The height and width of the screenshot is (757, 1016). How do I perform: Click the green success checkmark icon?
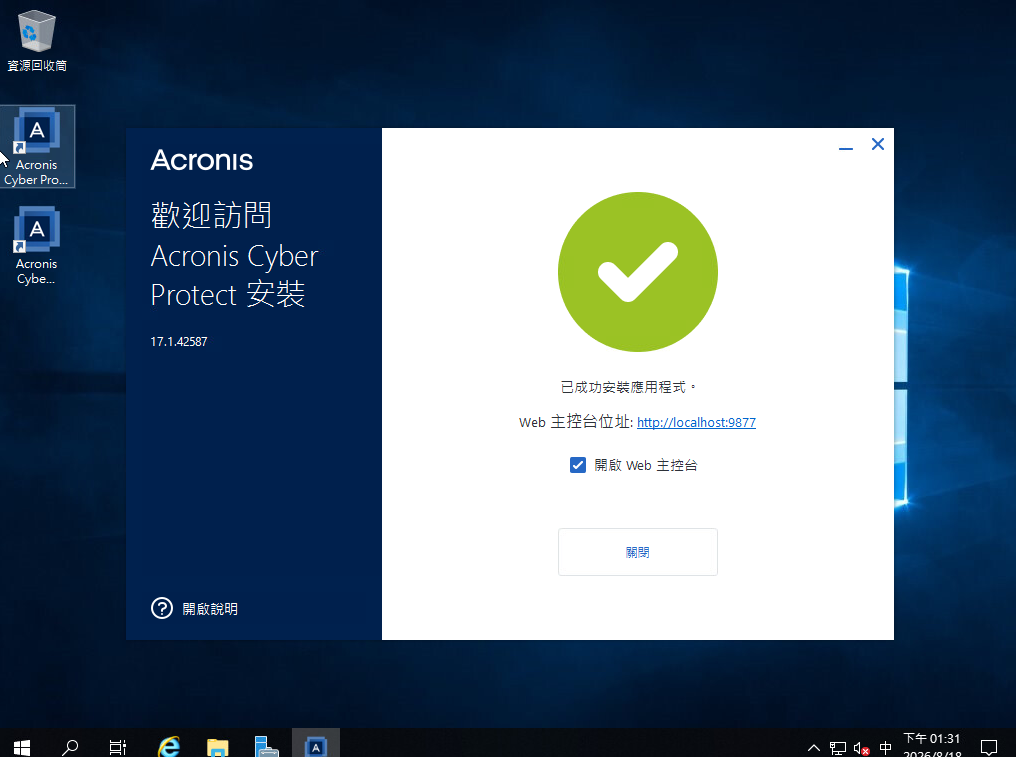click(x=638, y=272)
